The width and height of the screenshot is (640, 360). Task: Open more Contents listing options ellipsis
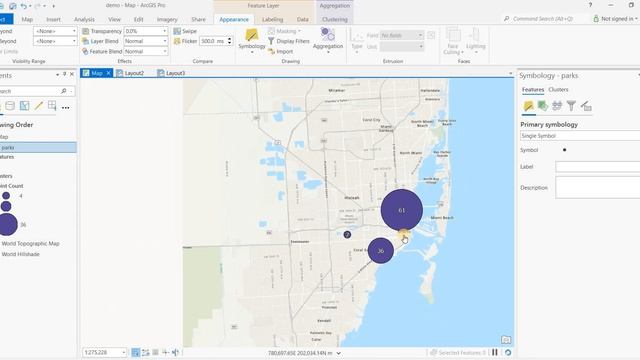click(66, 108)
